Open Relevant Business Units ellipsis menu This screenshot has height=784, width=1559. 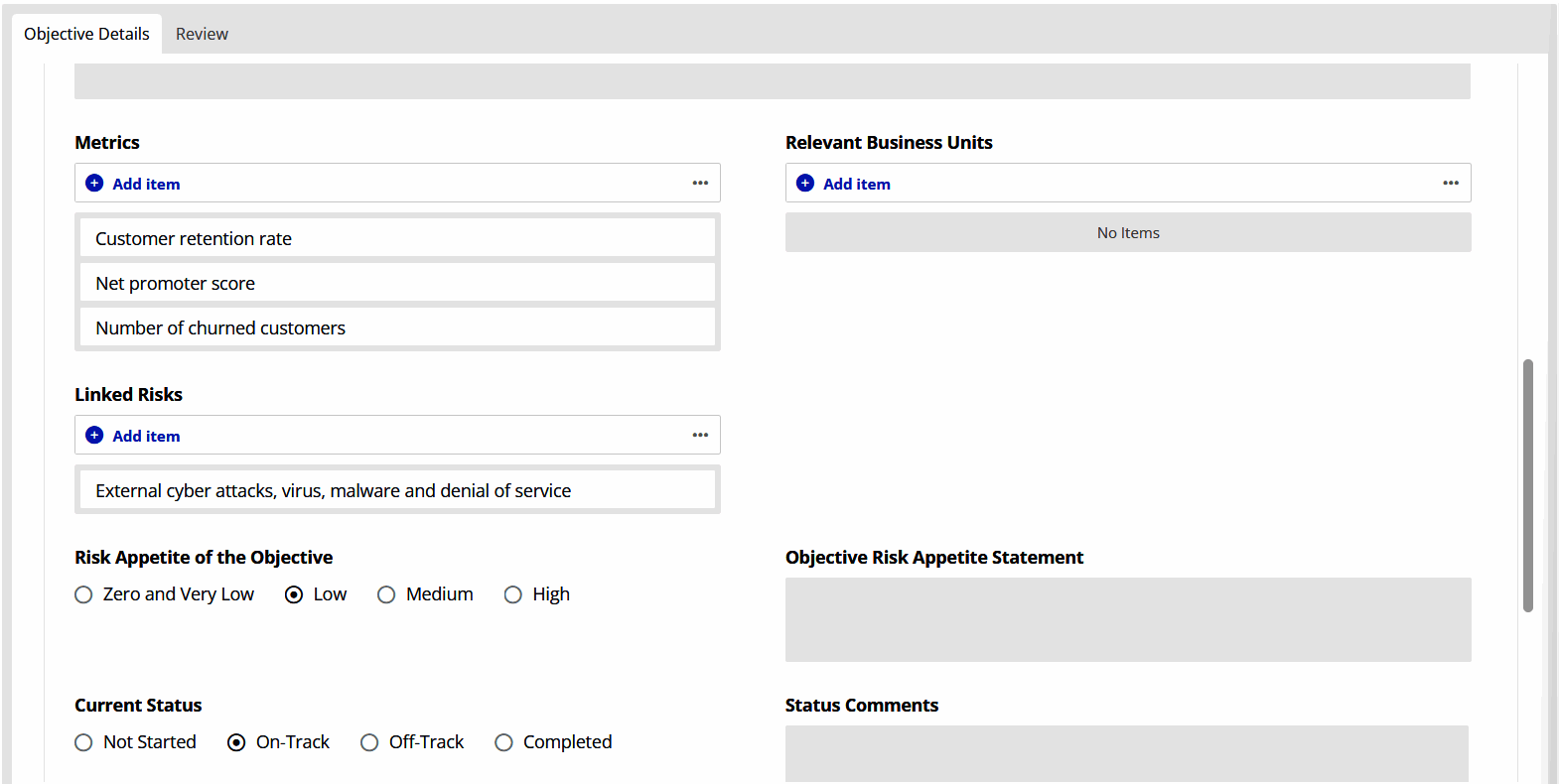[1451, 184]
